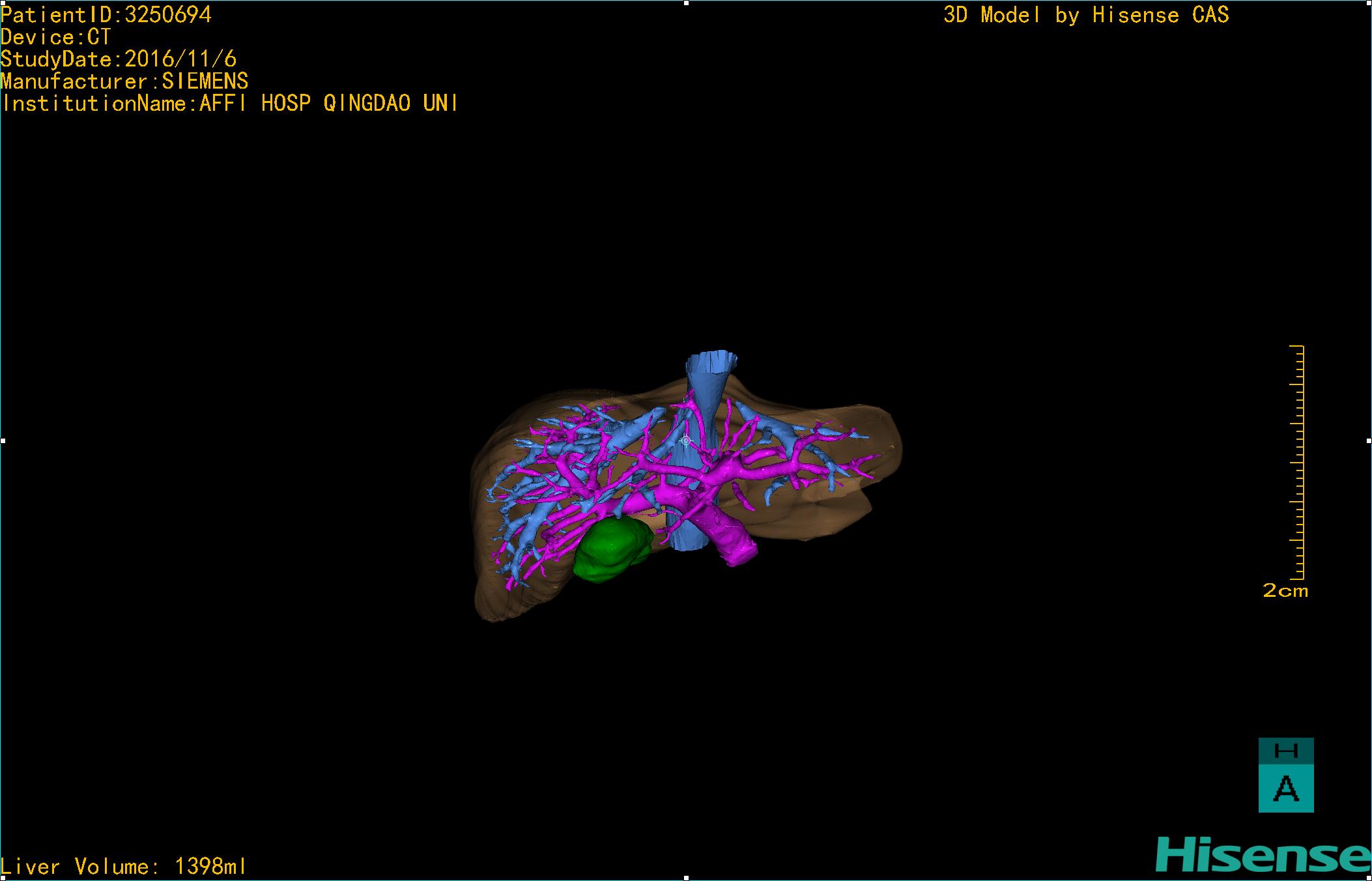Click the InstitutionName overlay line
1372x881 pixels.
click(229, 104)
